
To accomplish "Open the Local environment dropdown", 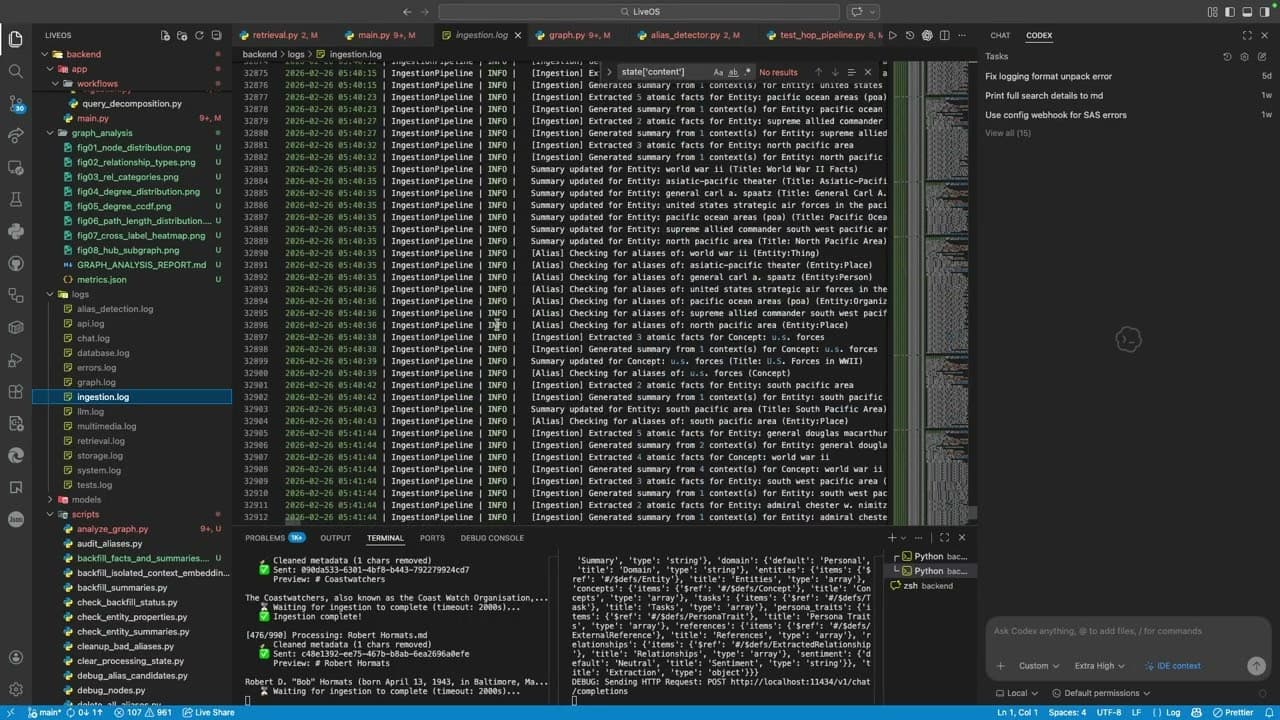I will coord(1017,693).
